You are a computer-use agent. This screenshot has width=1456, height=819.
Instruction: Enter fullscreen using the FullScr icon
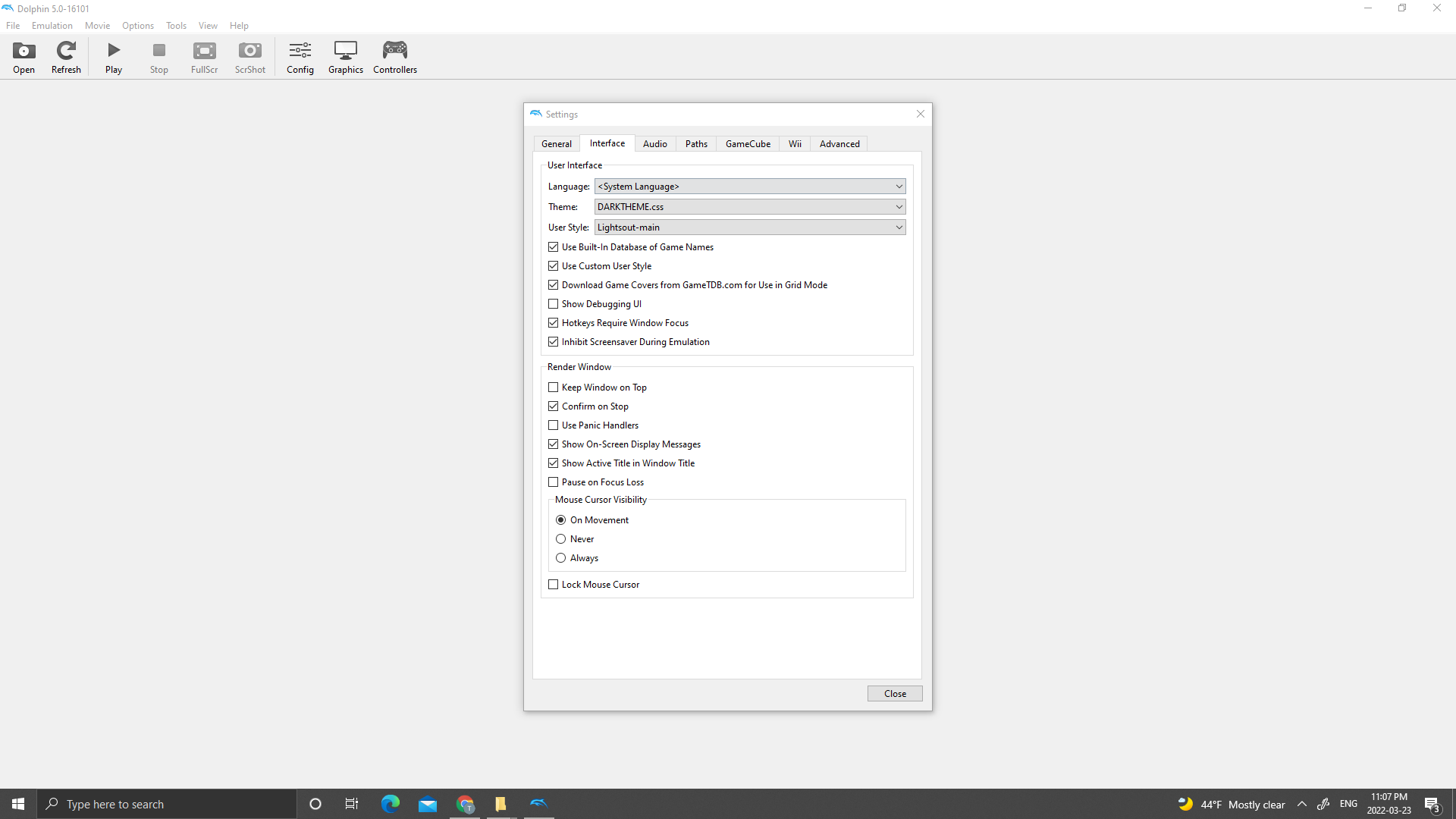click(x=204, y=57)
